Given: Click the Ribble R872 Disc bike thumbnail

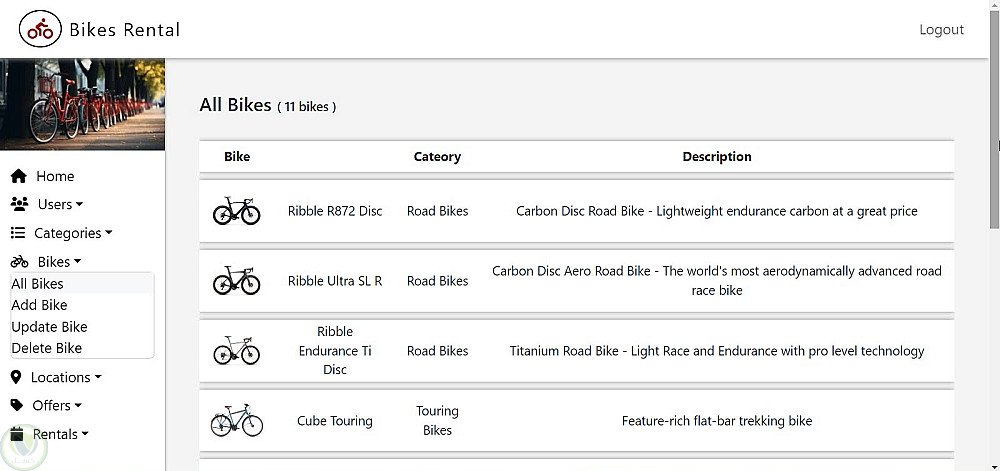Looking at the screenshot, I should pyautogui.click(x=237, y=211).
